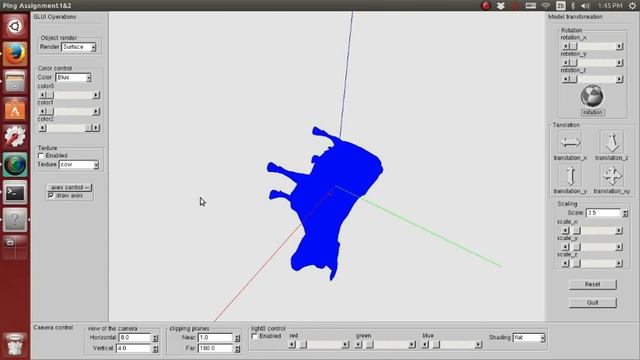Open the Terminal launcher icon
Viewport: 640px width, 360px height.
click(15, 192)
